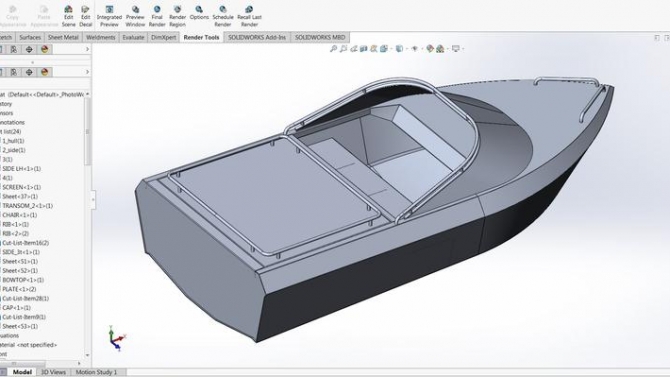Switch to the Weldments tab

(x=101, y=37)
